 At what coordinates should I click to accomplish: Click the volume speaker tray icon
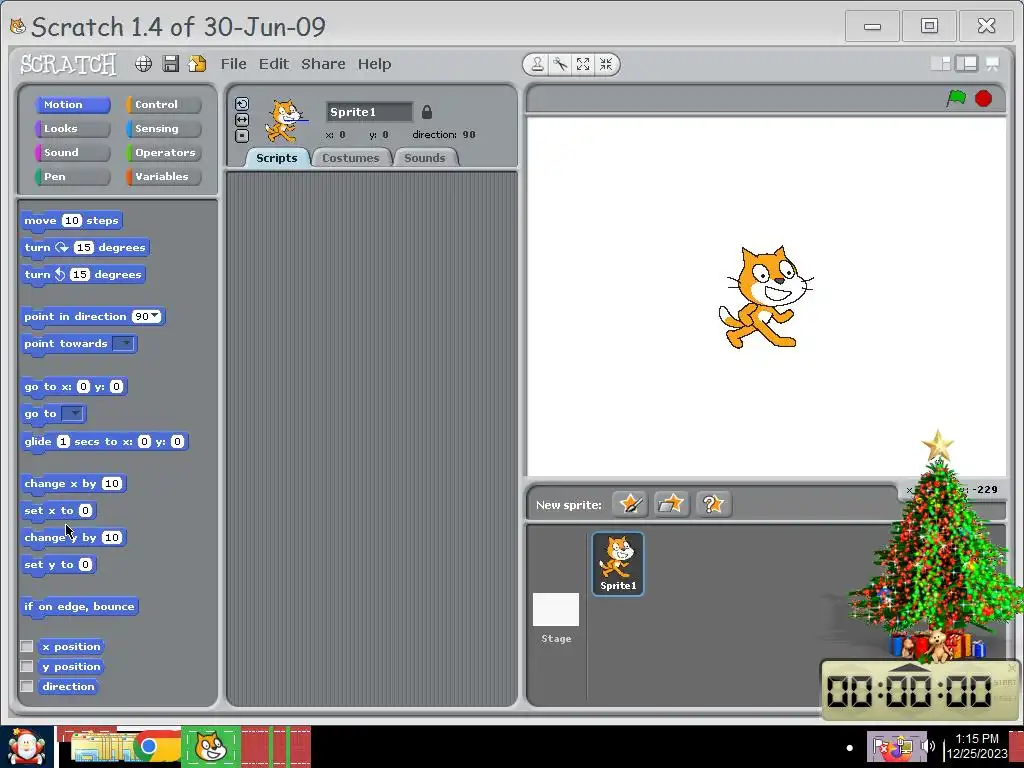click(x=927, y=746)
